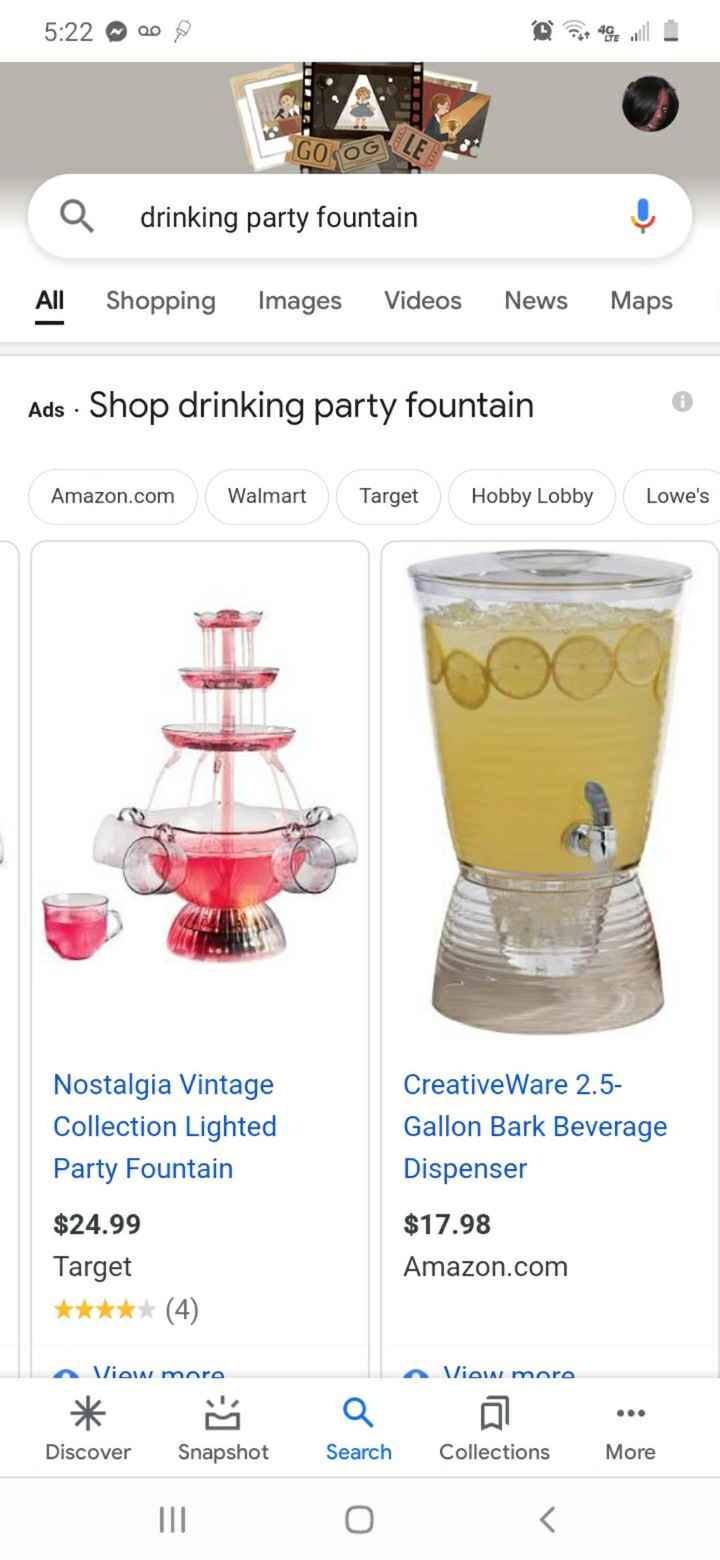This screenshot has width=720, height=1560.
Task: Open the More menu in bottom navigation
Action: [630, 1428]
